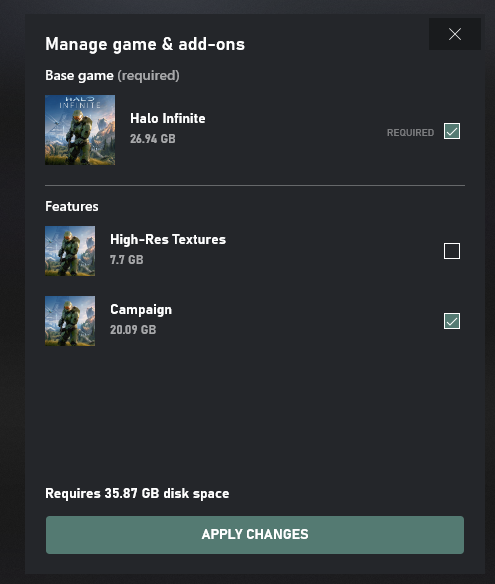Click the Manage game & add-ons title
The height and width of the screenshot is (584, 495).
pos(145,44)
